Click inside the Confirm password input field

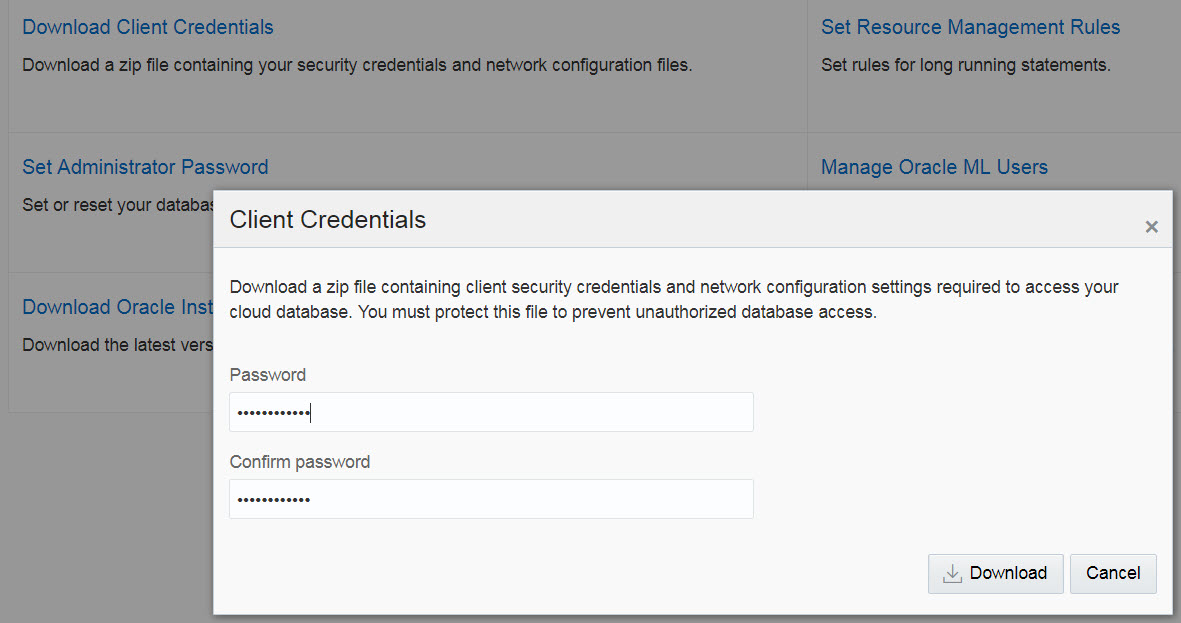point(491,499)
